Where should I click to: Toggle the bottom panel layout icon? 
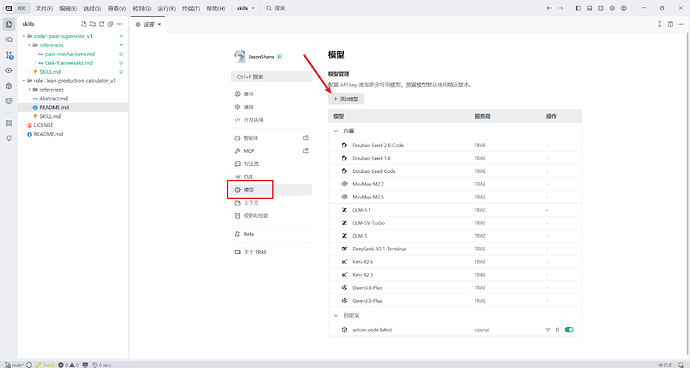pos(590,8)
